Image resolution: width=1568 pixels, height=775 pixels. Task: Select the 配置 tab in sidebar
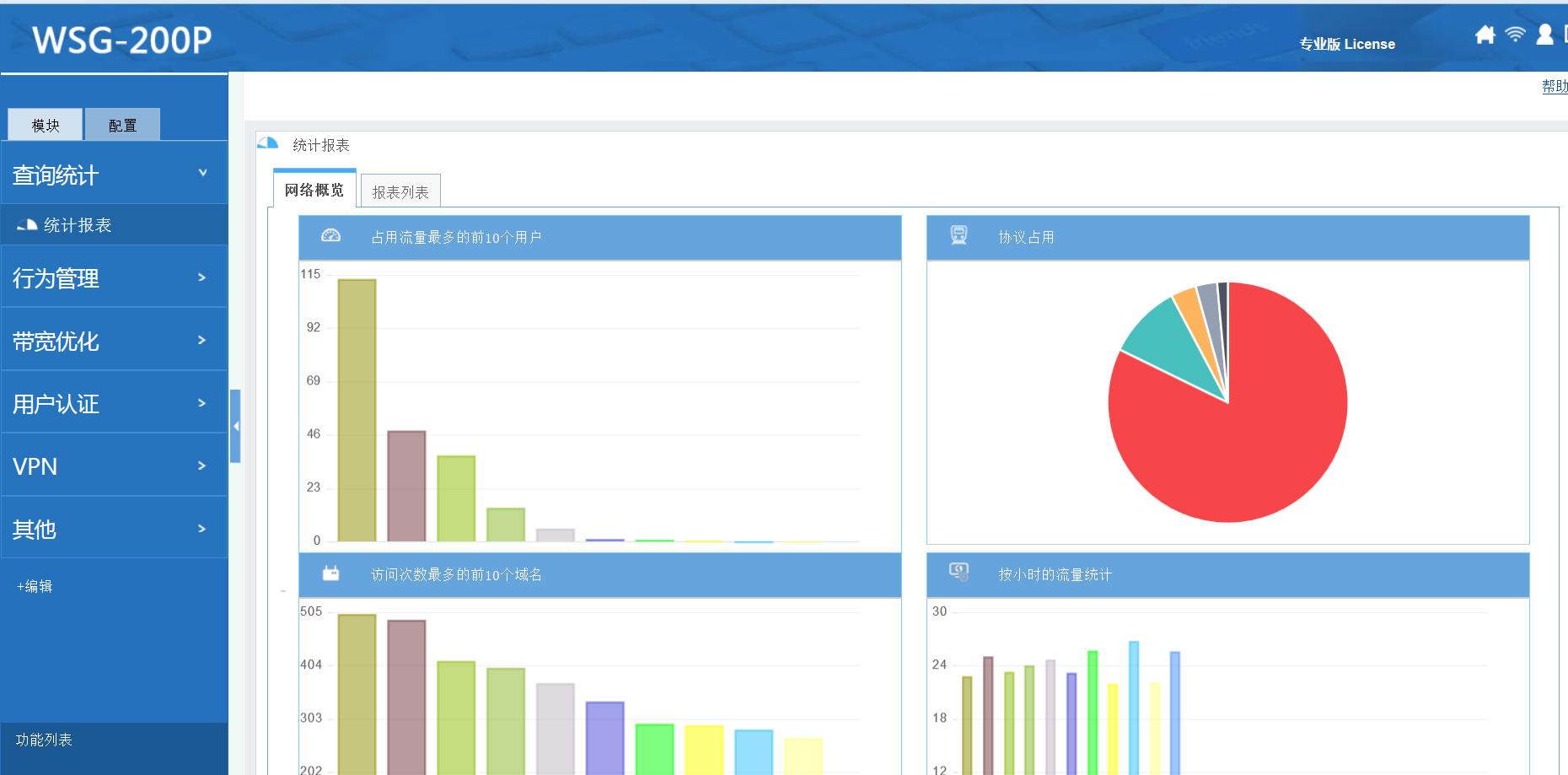pyautogui.click(x=122, y=126)
